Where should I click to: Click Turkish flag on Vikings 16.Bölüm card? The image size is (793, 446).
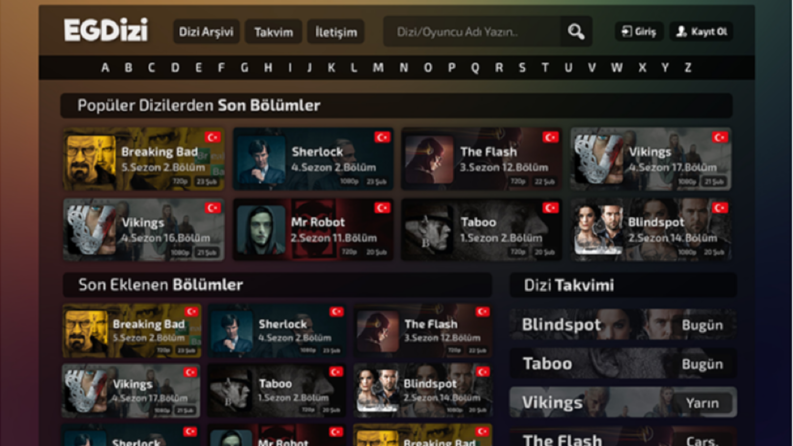point(213,208)
